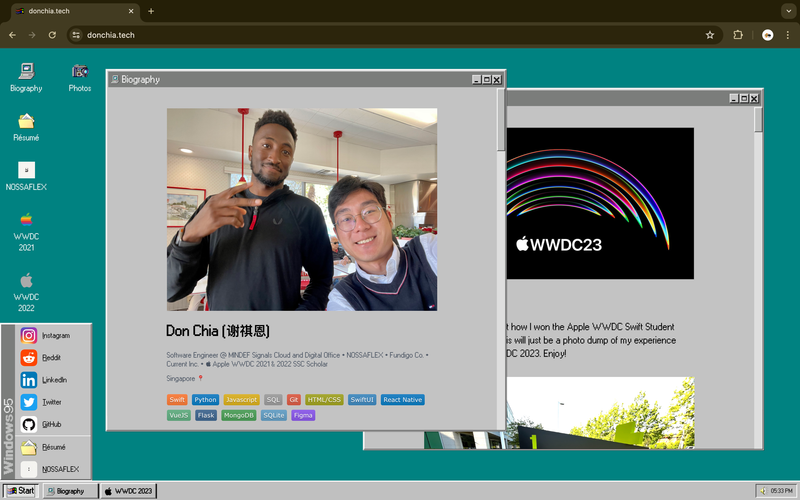Click the WWDC23 banner image
This screenshot has width=800, height=500.
coord(600,203)
